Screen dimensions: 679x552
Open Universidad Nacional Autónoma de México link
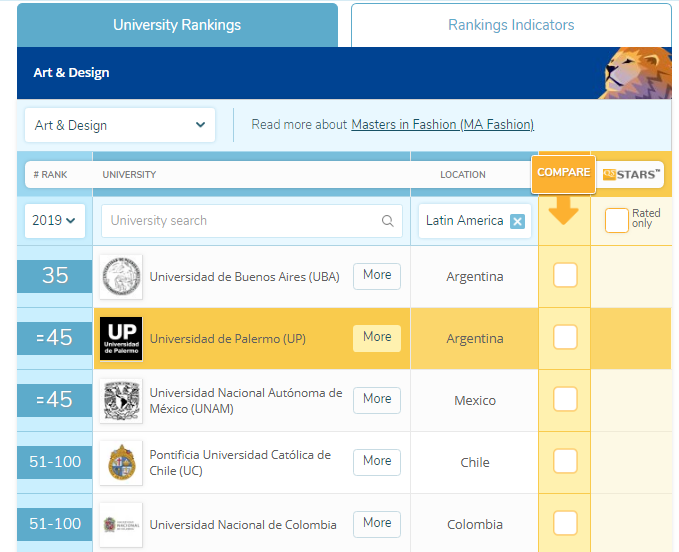coord(246,400)
